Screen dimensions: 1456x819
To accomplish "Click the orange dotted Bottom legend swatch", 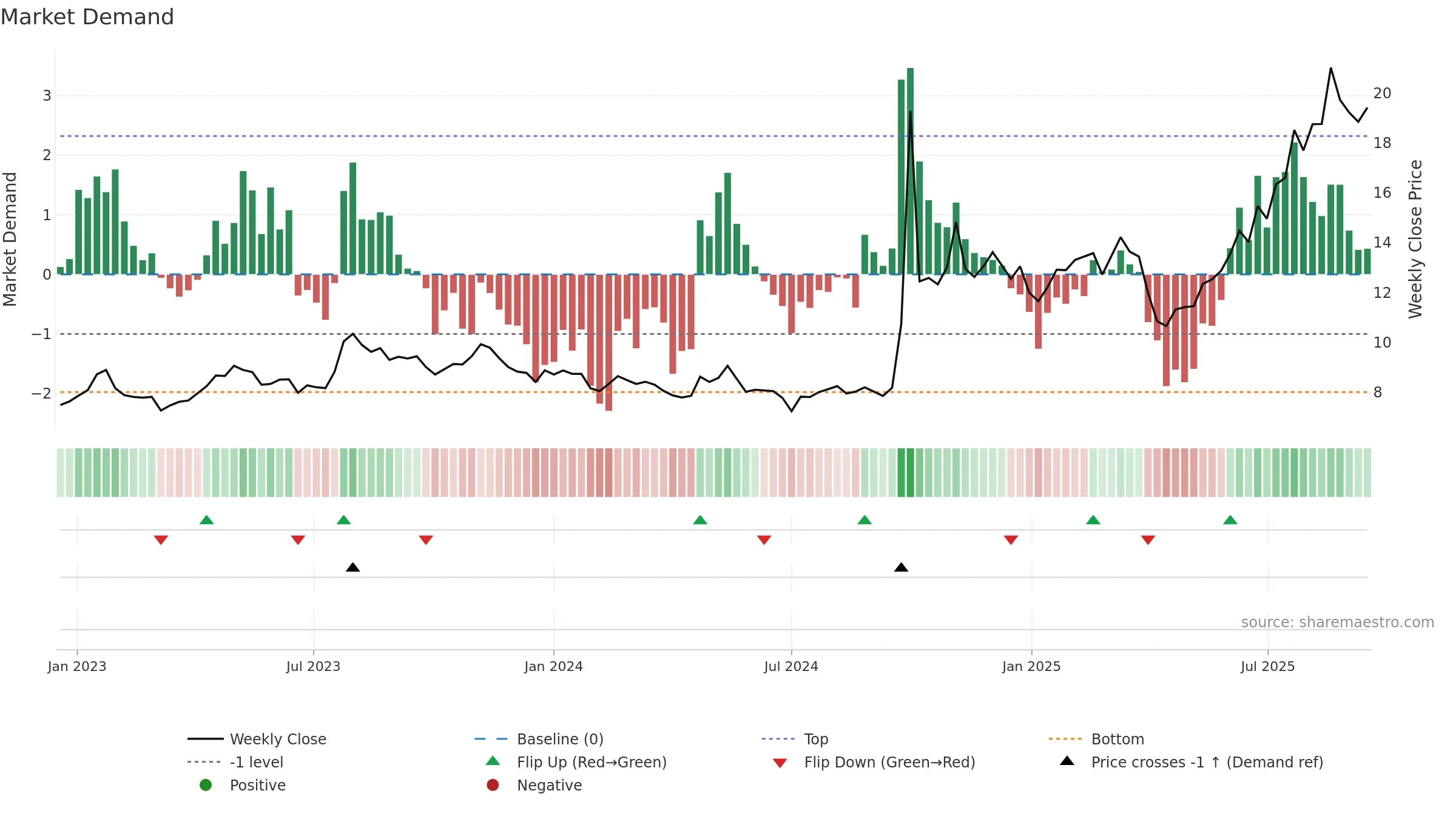I will (x=1065, y=739).
